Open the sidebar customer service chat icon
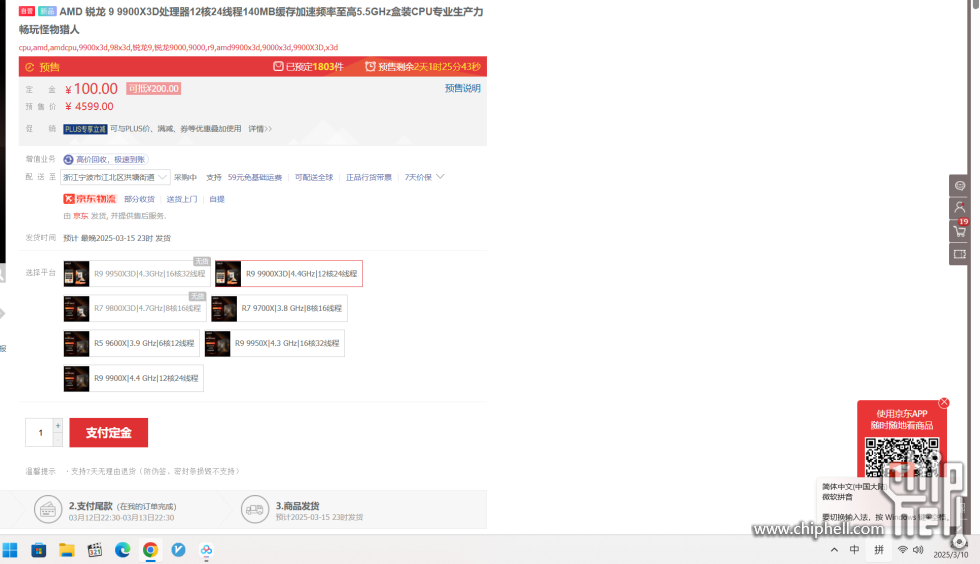 click(x=959, y=186)
